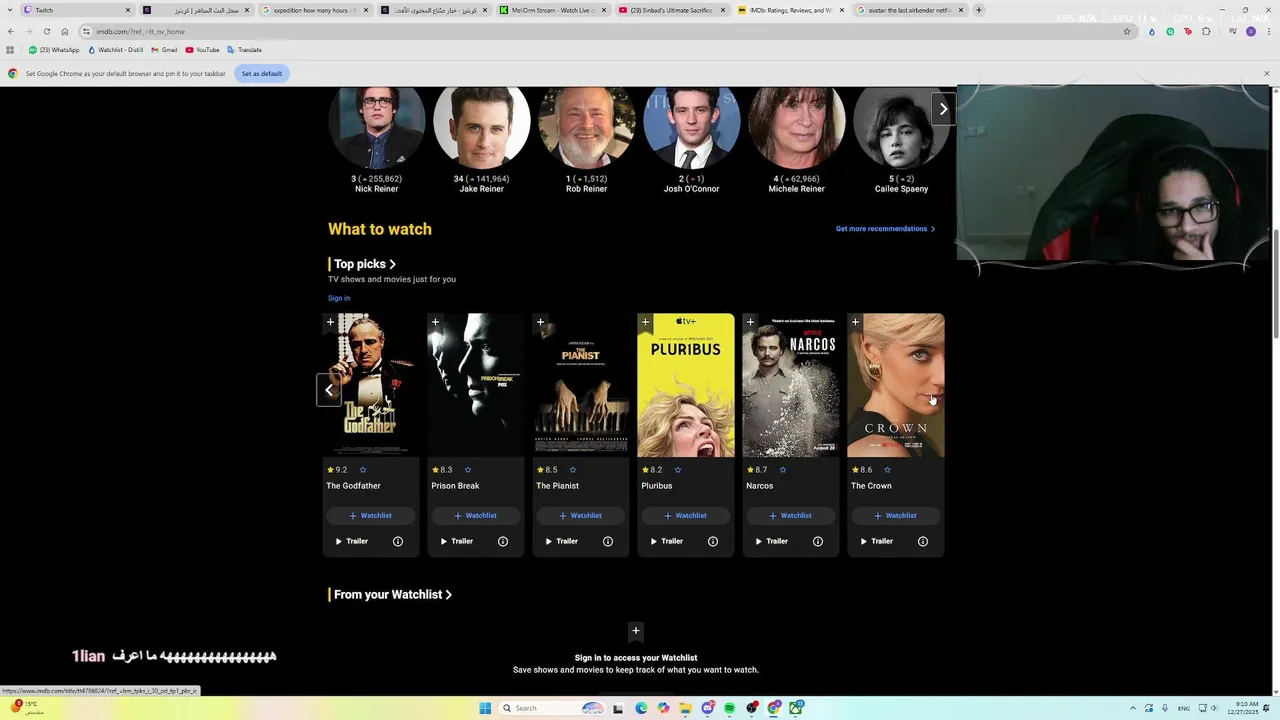Open YouTube bookmark
This screenshot has width=1280, height=720.
point(202,50)
